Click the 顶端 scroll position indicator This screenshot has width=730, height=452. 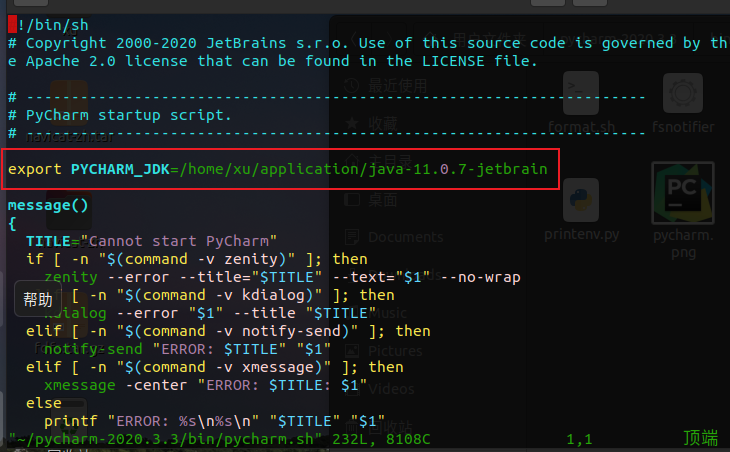point(701,439)
